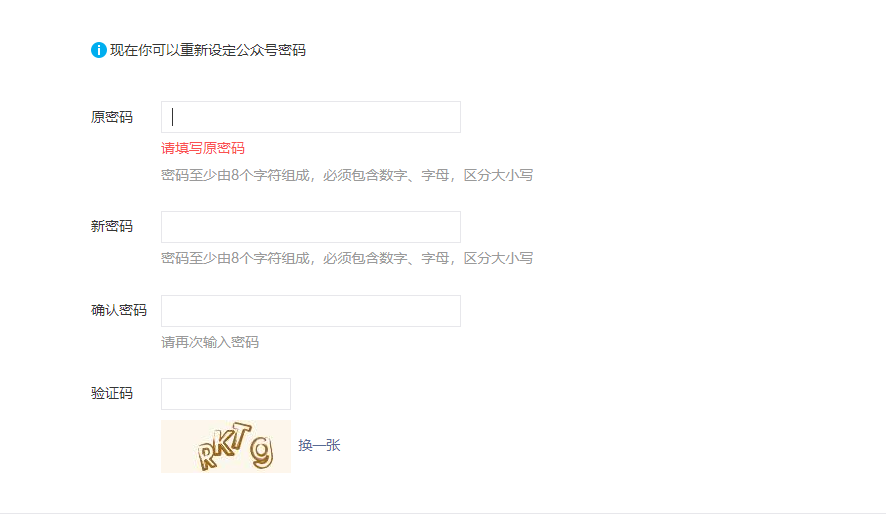Click the red 请填写原密码 error message
Image resolution: width=886 pixels, height=522 pixels.
203,149
